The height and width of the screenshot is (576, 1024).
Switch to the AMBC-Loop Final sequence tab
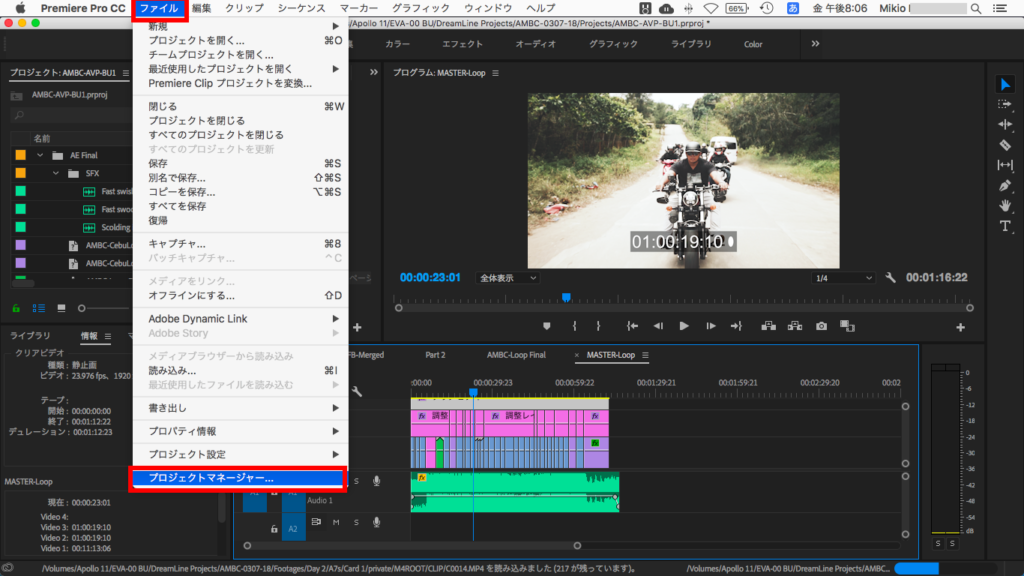pyautogui.click(x=516, y=355)
